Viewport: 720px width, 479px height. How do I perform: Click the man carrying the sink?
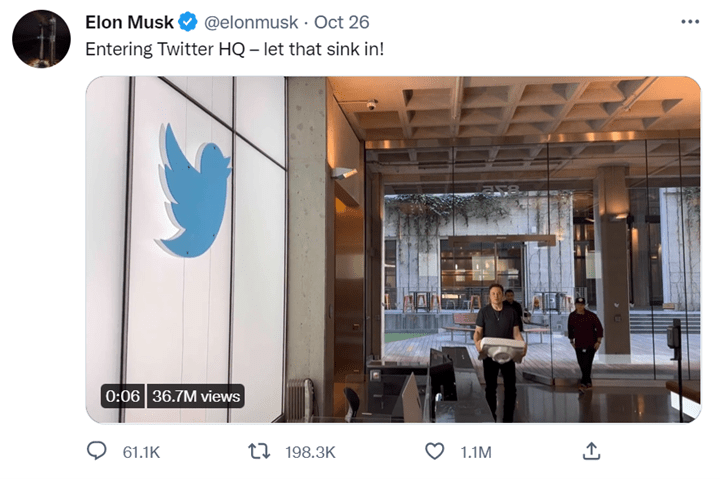[x=496, y=340]
